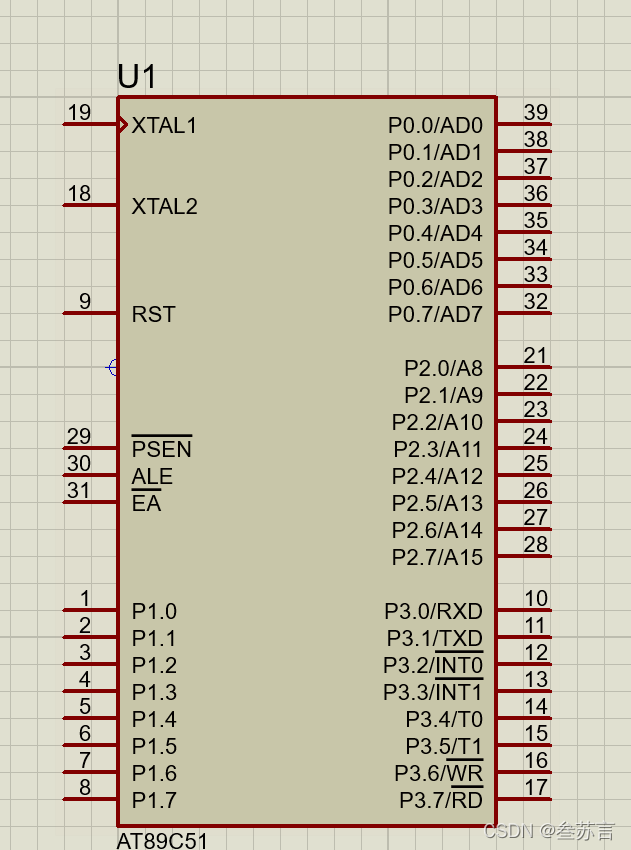Click the P2.3/A11 pin label

tap(437, 449)
